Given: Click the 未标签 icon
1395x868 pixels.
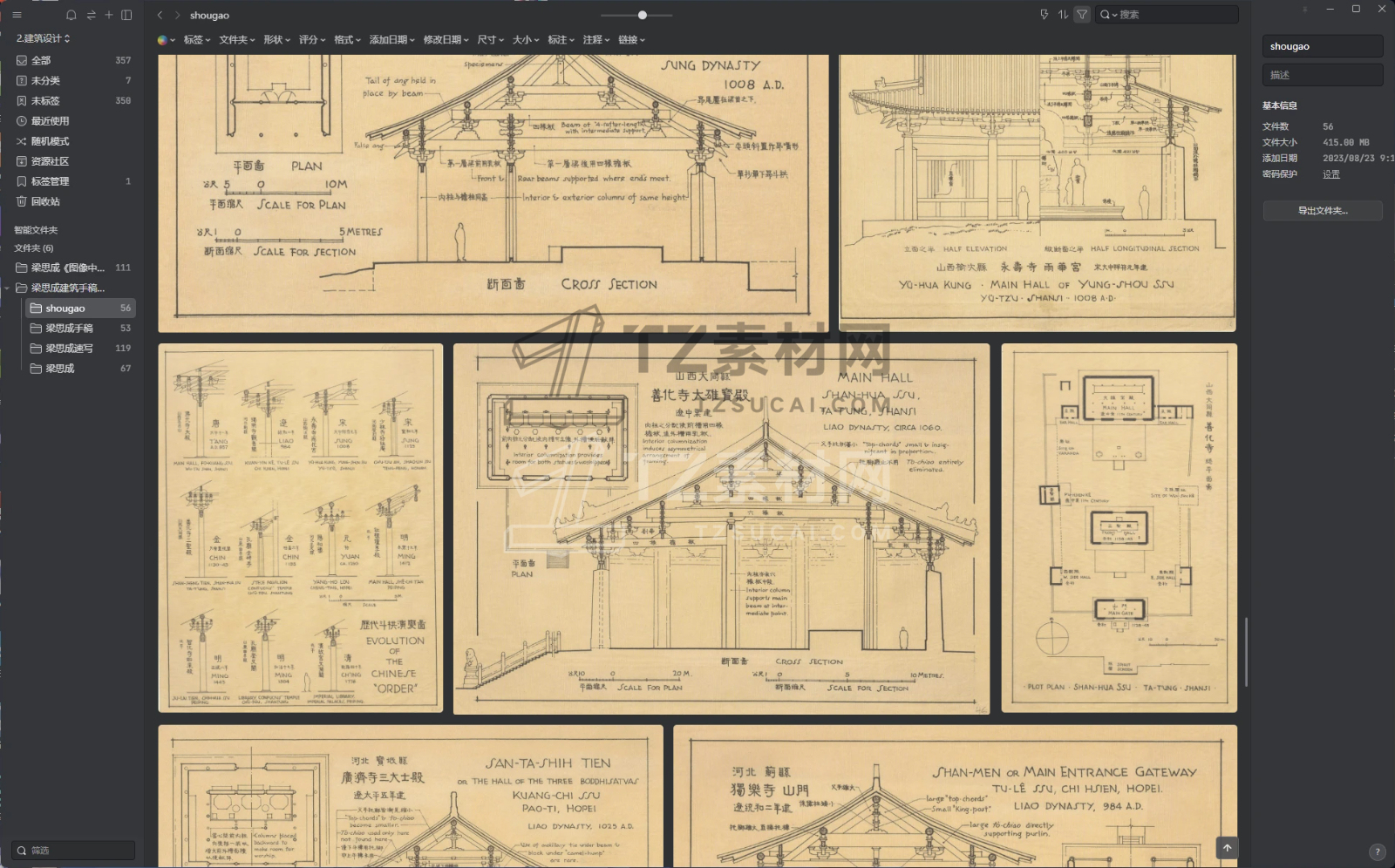Looking at the screenshot, I should pos(22,101).
